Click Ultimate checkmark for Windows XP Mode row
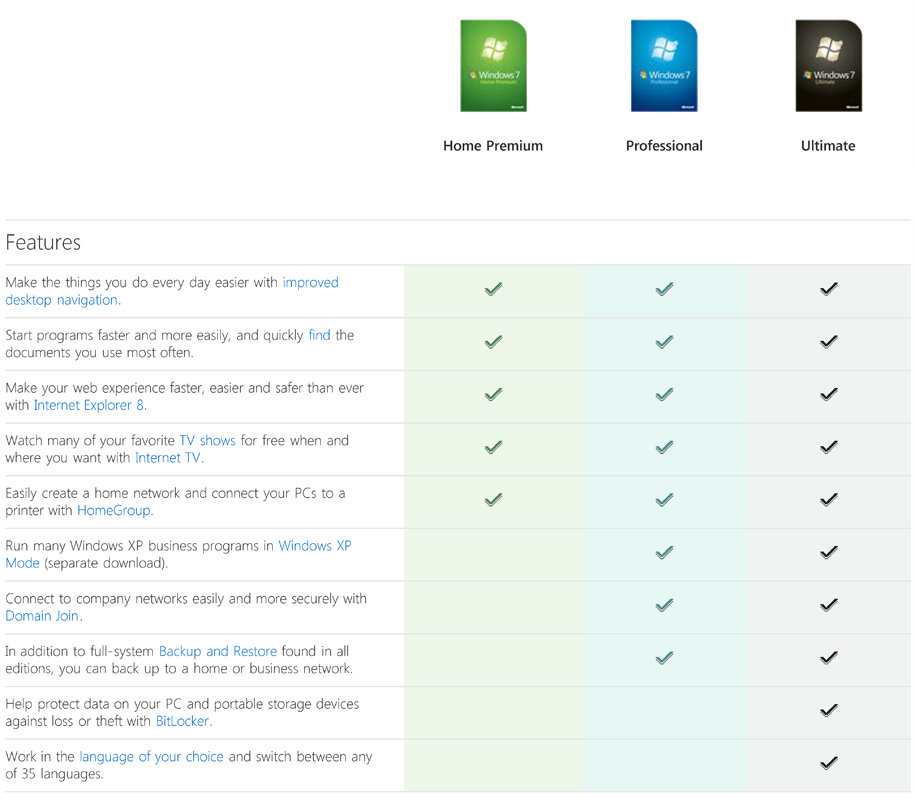 (x=829, y=552)
